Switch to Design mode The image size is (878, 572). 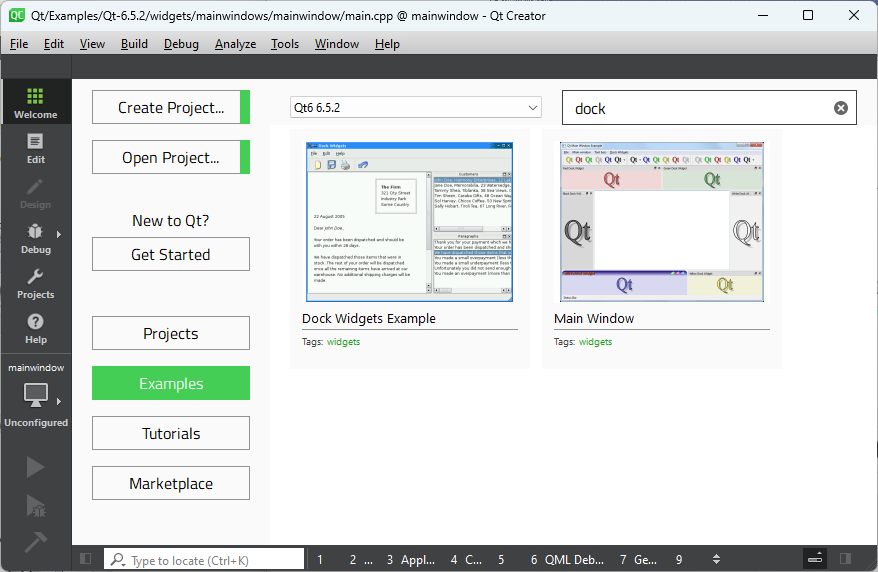coord(35,194)
